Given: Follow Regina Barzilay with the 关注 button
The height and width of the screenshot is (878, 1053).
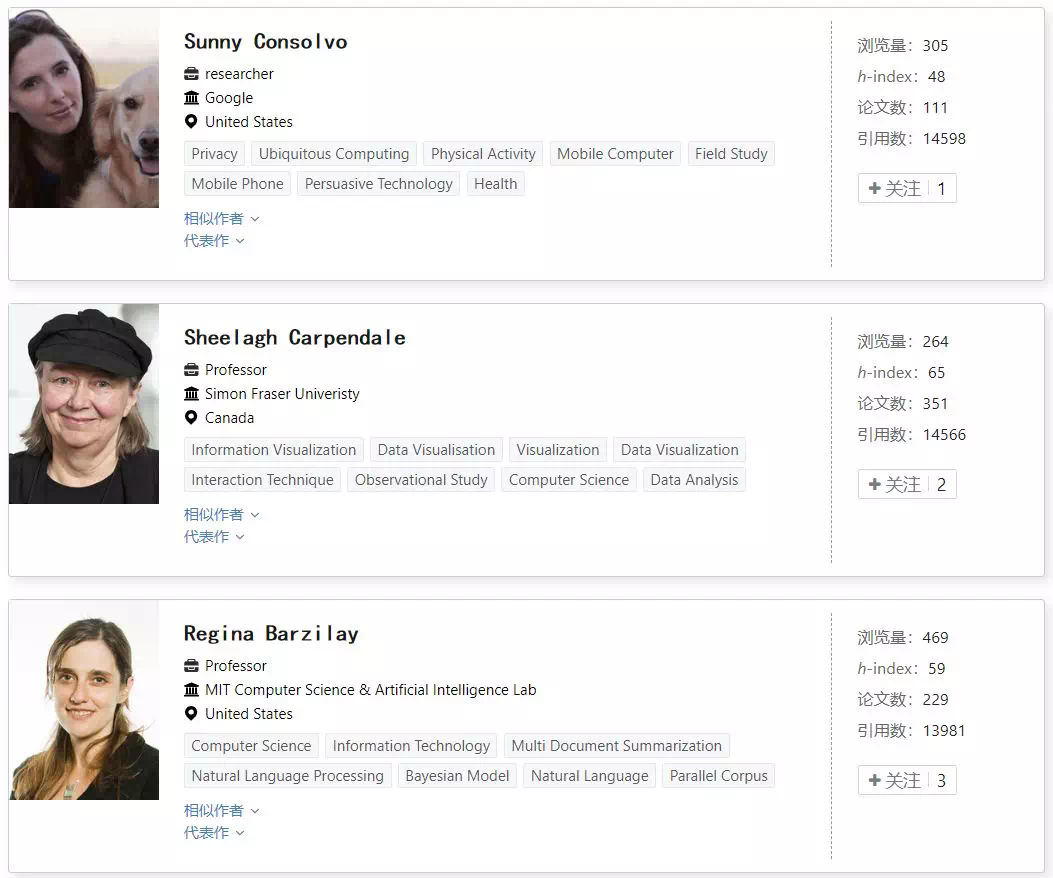Looking at the screenshot, I should click(907, 780).
